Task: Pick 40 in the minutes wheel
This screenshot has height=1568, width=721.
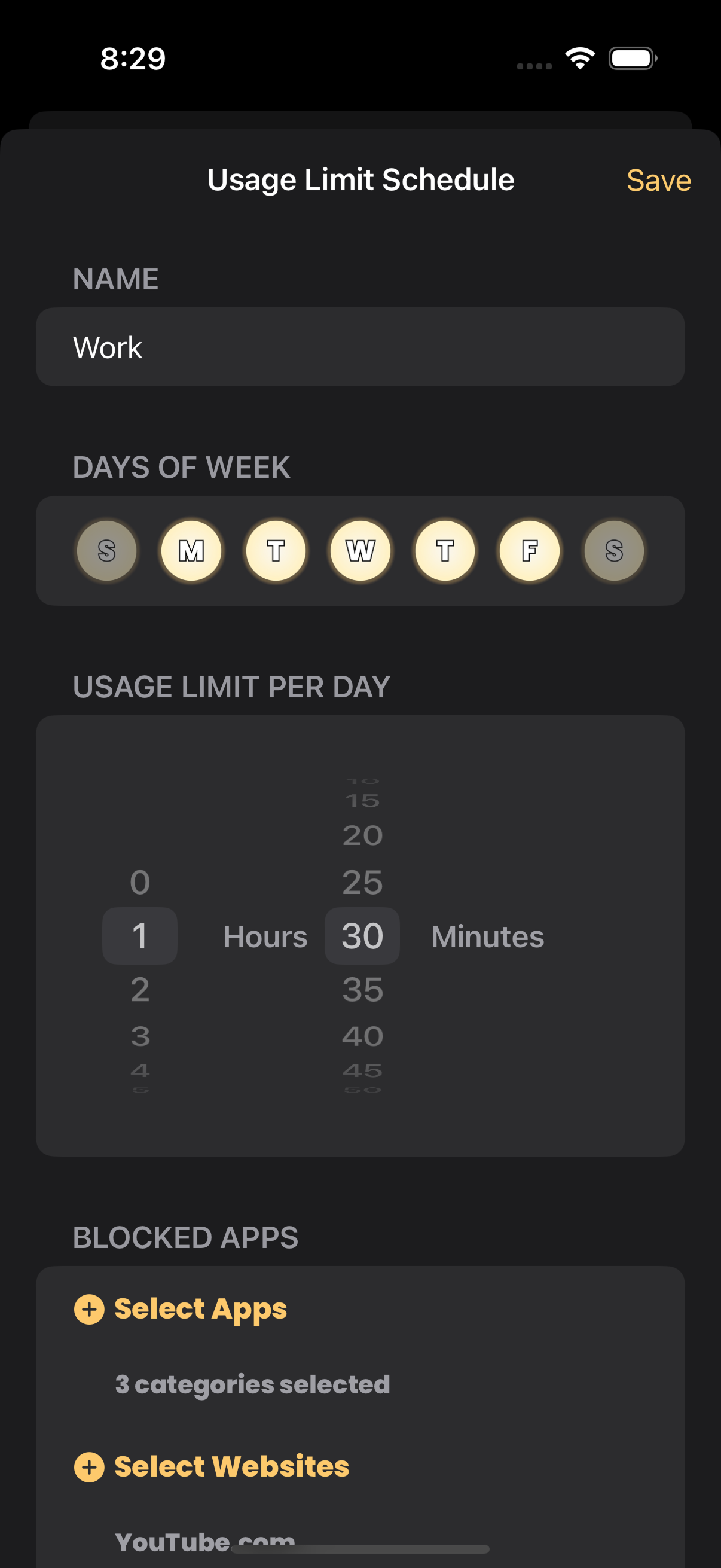Action: [363, 1036]
